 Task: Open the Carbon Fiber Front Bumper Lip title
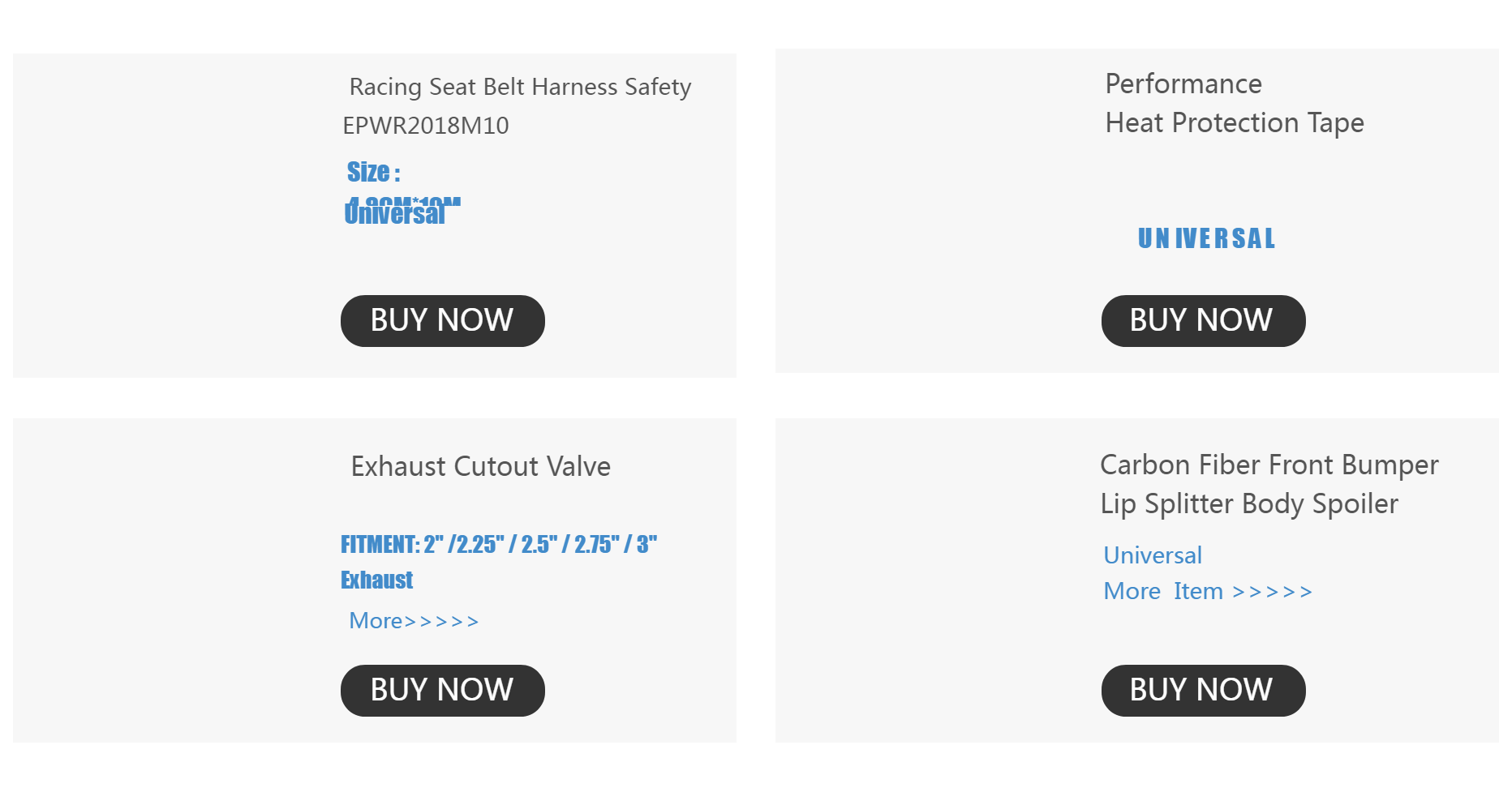tap(1269, 484)
